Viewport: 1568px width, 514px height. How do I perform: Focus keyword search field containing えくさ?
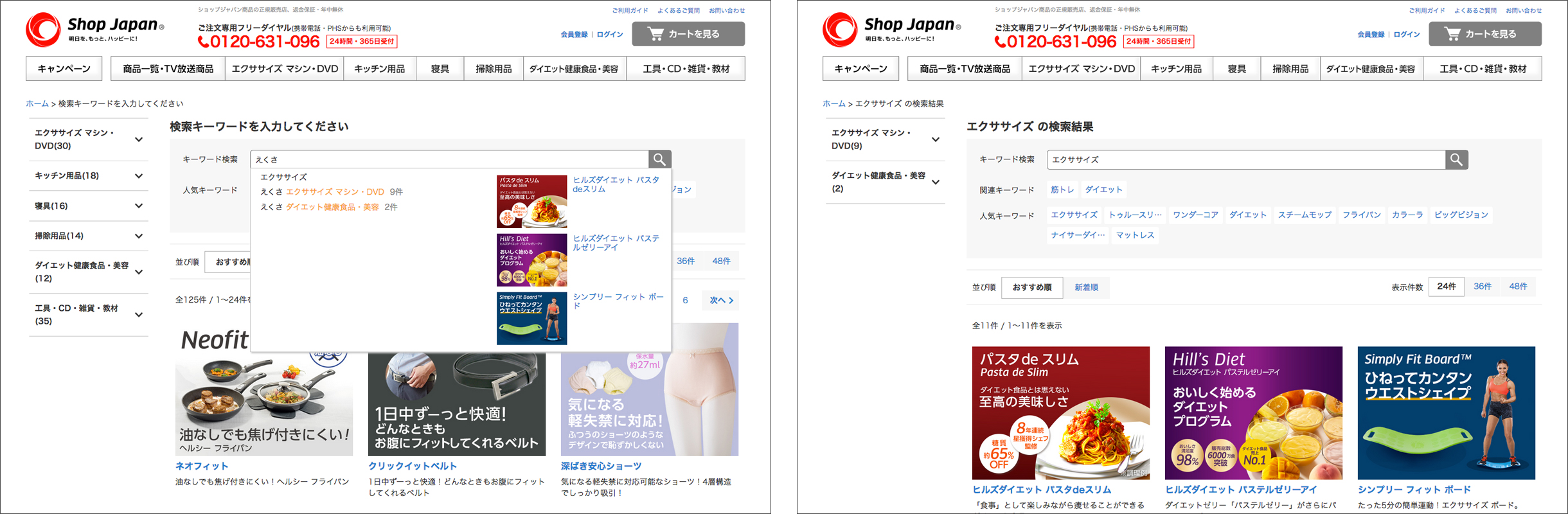(450, 159)
